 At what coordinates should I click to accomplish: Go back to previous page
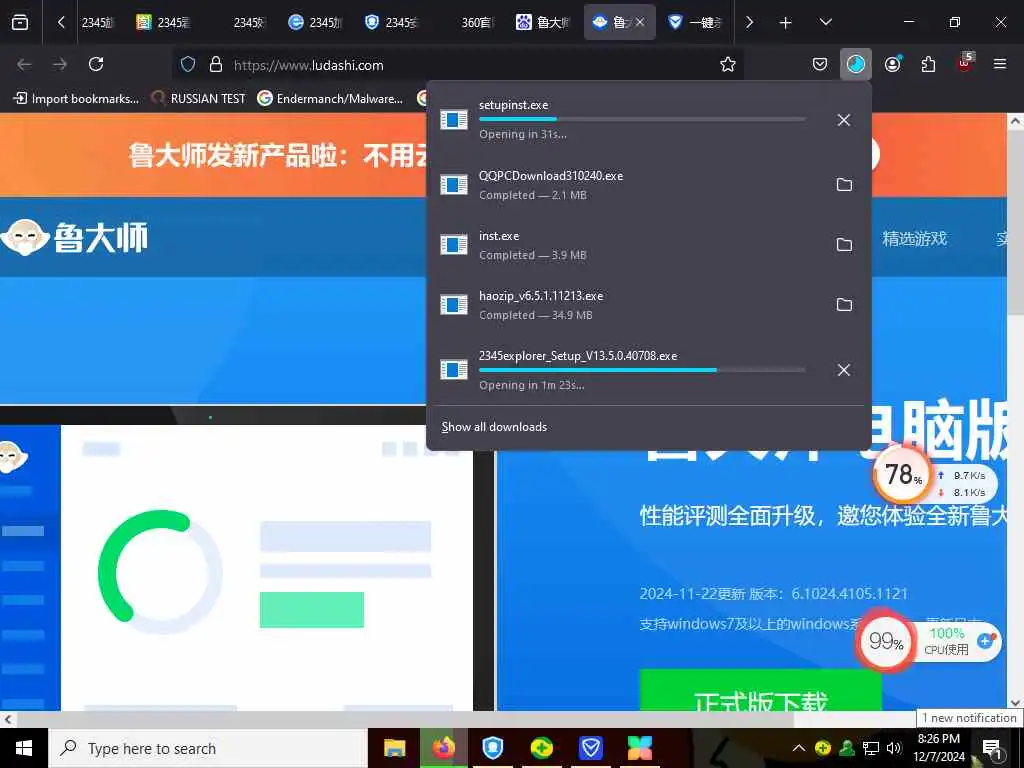tap(24, 64)
